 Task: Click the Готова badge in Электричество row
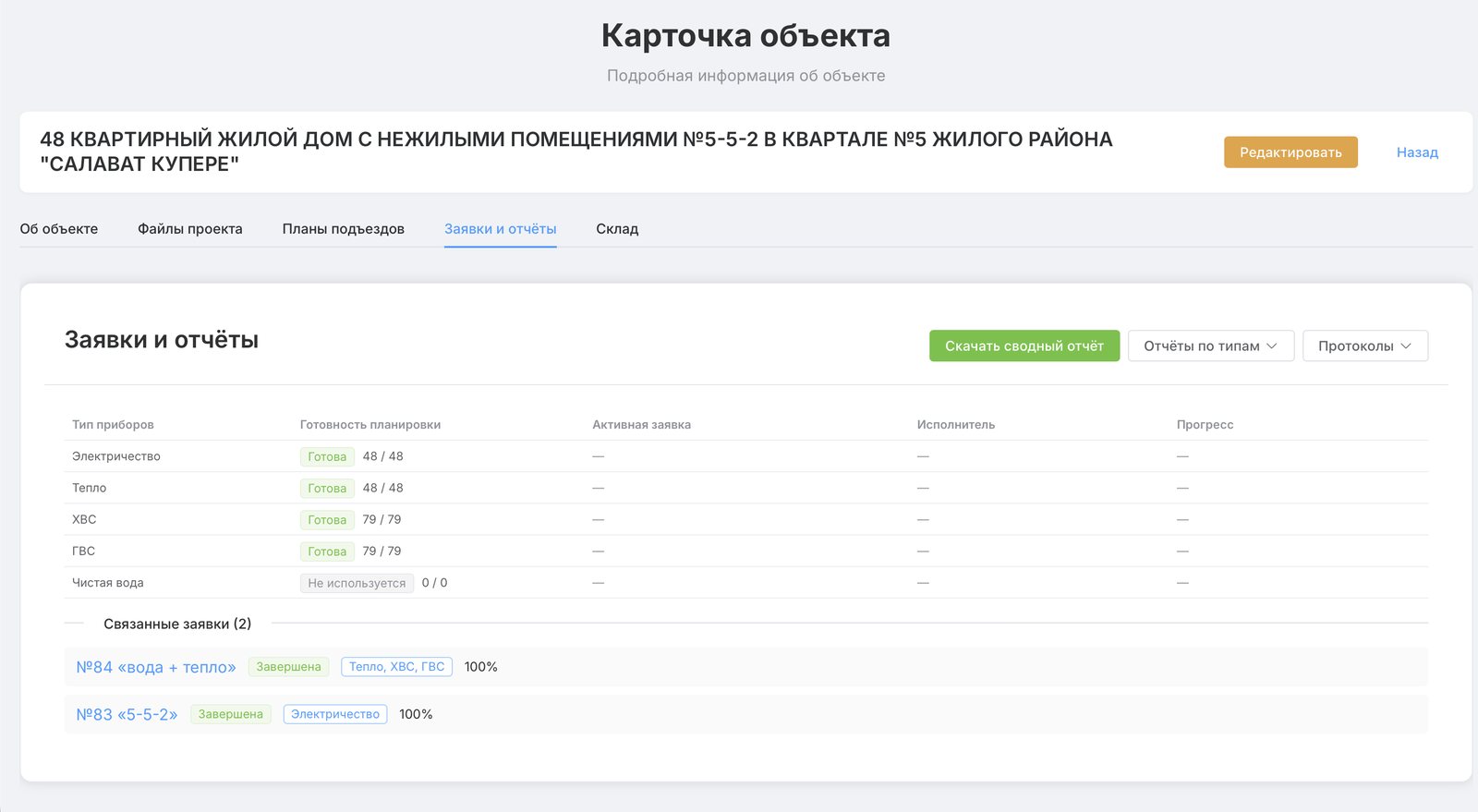pyautogui.click(x=327, y=456)
